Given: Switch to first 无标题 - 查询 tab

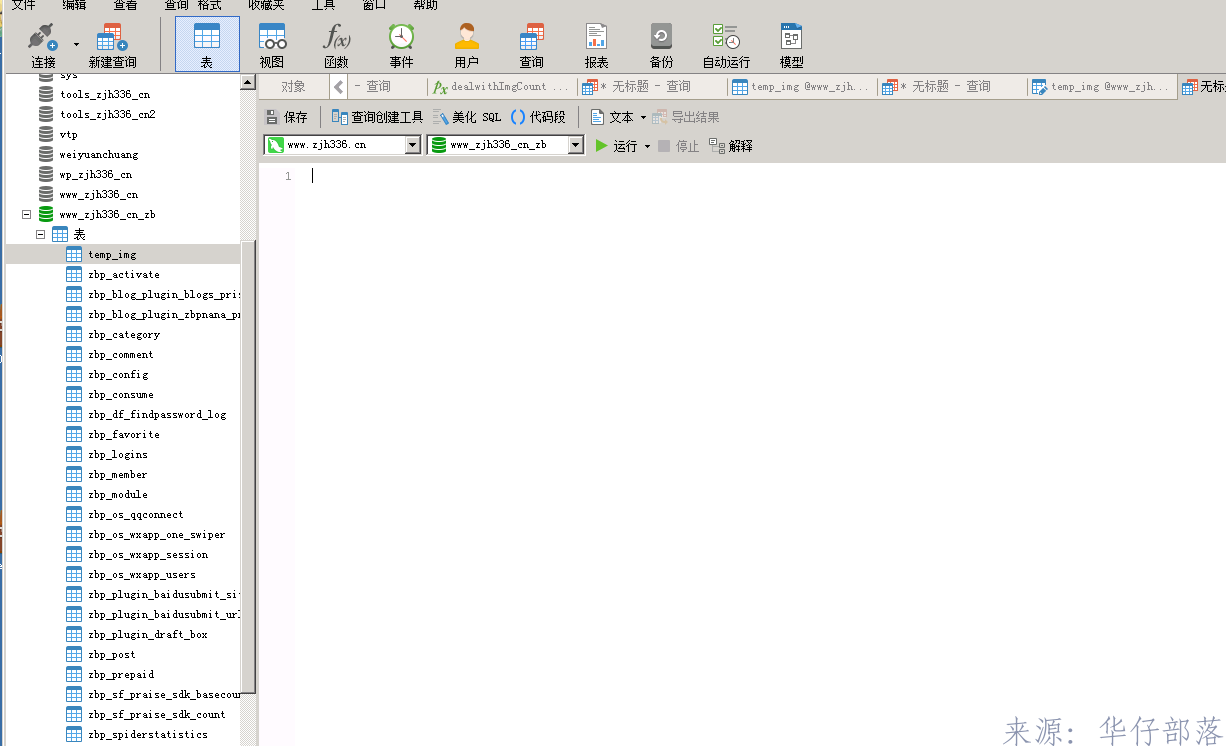Looking at the screenshot, I should (x=653, y=87).
